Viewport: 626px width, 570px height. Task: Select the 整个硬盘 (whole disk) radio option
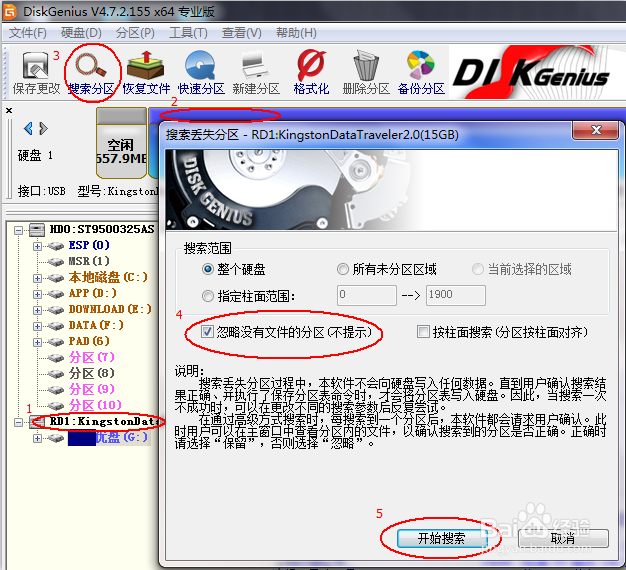[x=207, y=269]
